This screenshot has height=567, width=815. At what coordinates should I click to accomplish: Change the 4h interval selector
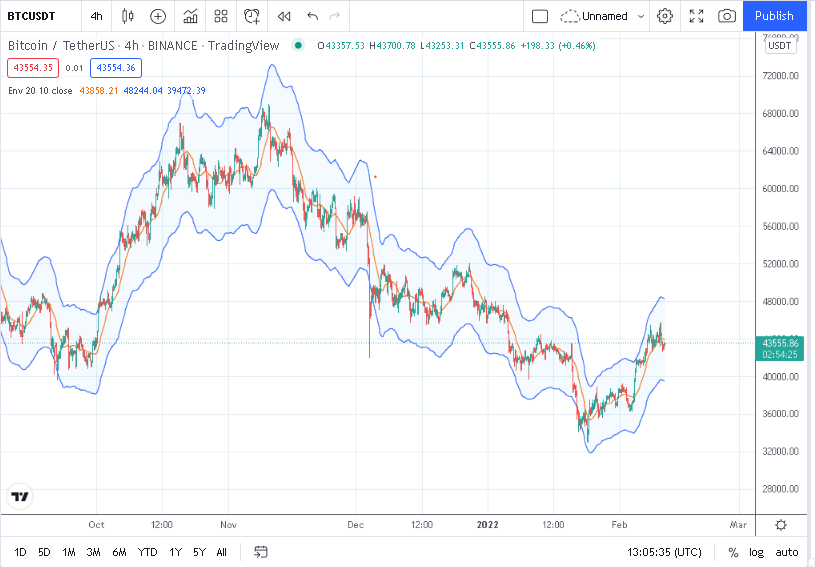(96, 16)
